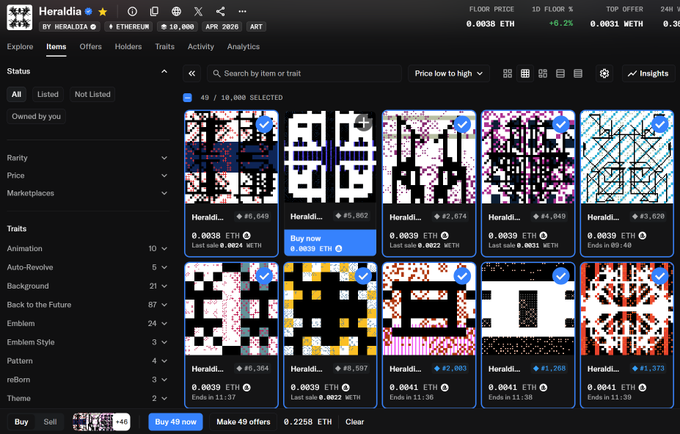This screenshot has height=434, width=680.
Task: Select the compact grid view icon
Action: tap(525, 74)
